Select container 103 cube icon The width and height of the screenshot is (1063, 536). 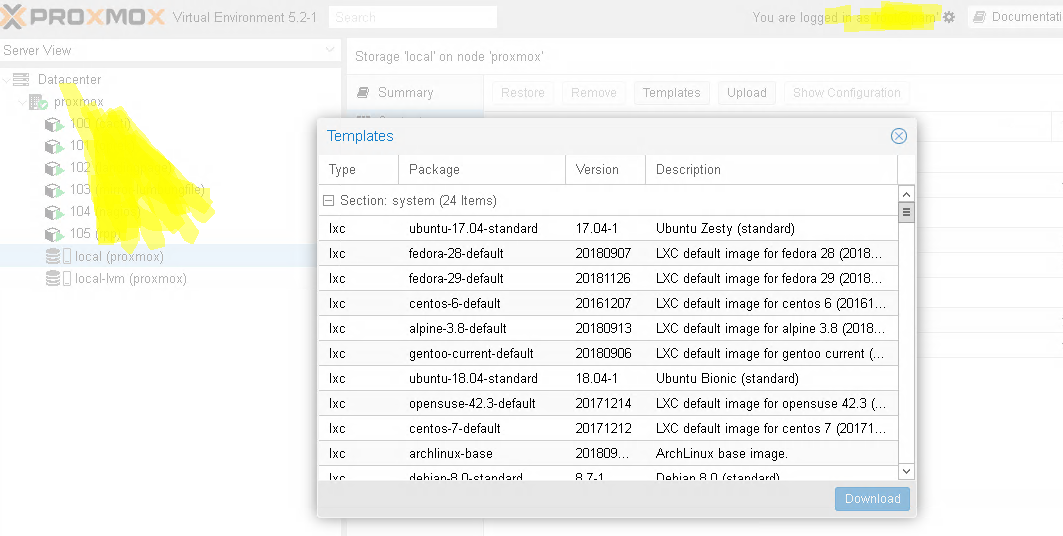(54, 190)
